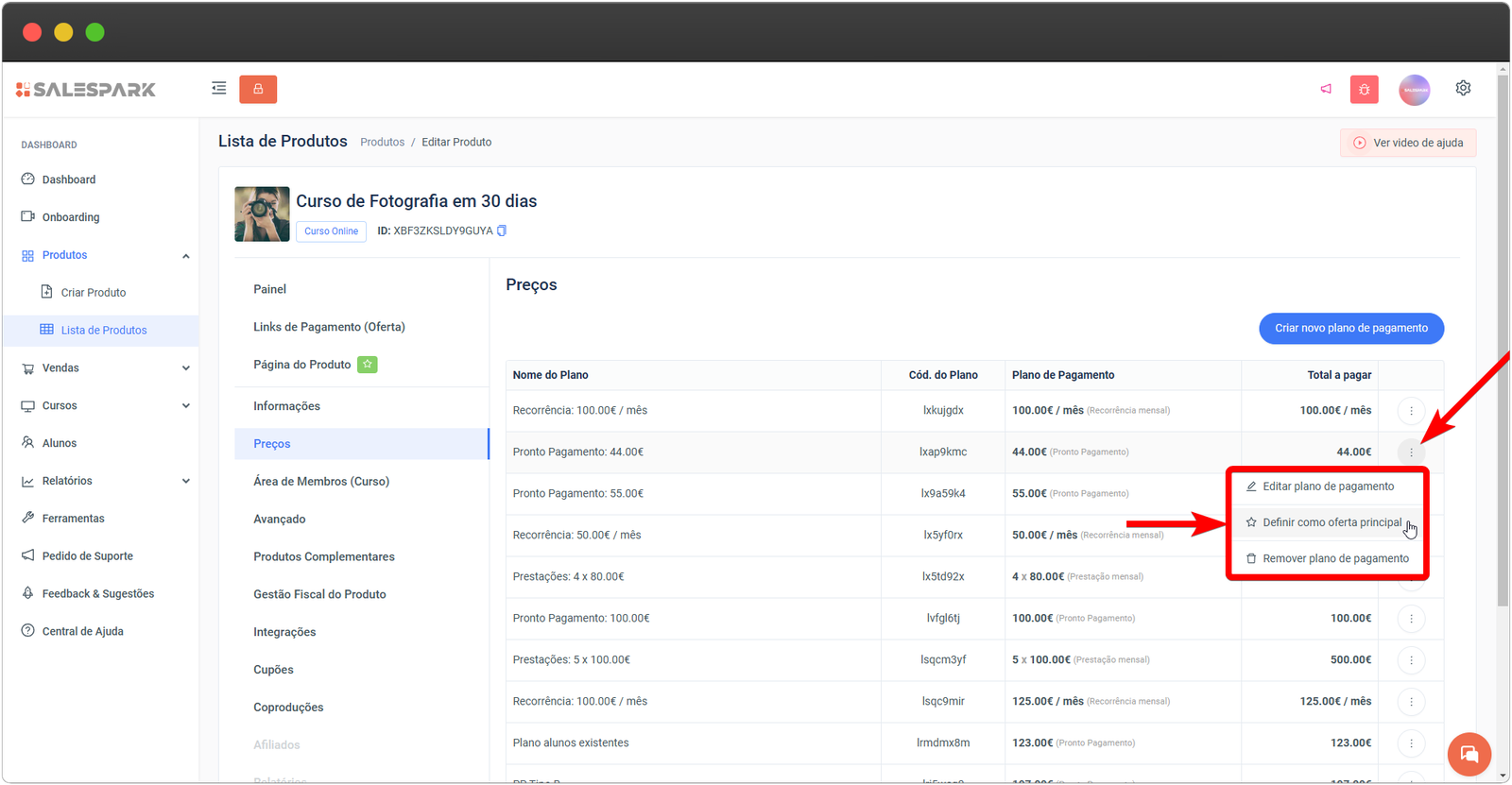The width and height of the screenshot is (1512, 785).
Task: Click the user profile avatar
Action: pyautogui.click(x=1414, y=90)
